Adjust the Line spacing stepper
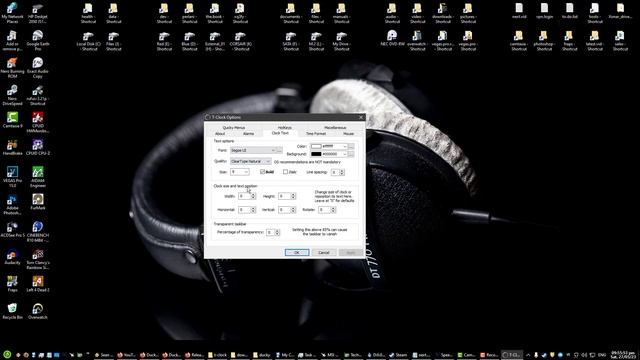The width and height of the screenshot is (640, 360). click(342, 172)
